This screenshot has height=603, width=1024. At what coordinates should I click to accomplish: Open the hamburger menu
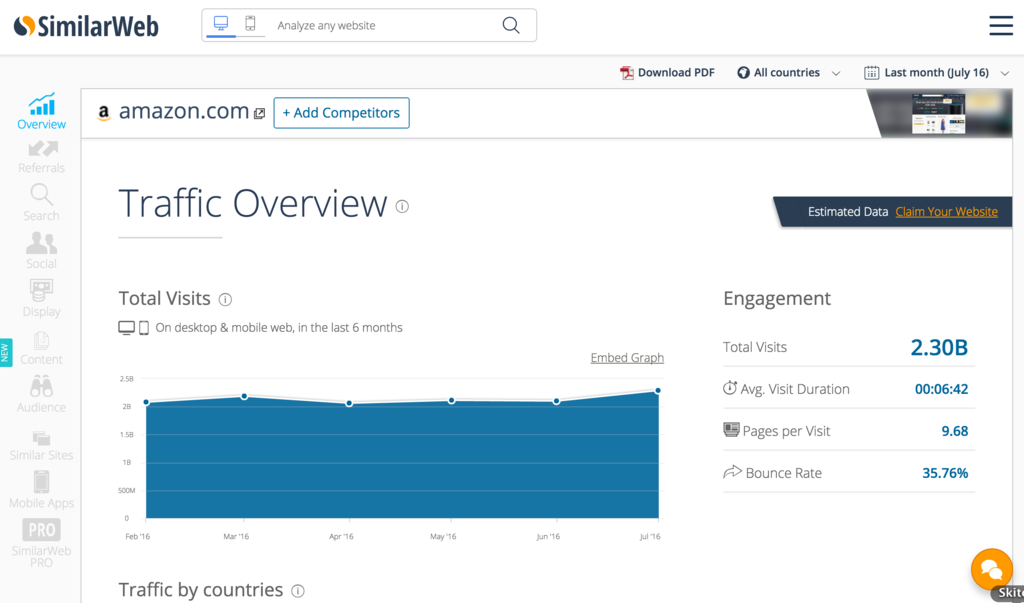(1000, 25)
